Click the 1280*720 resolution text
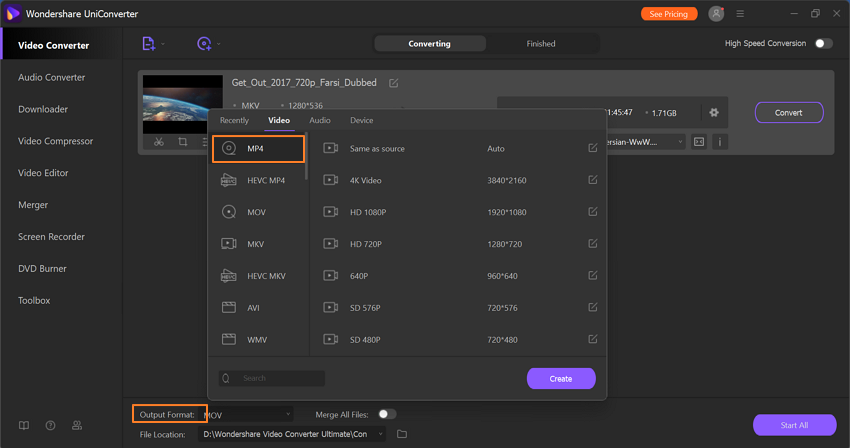 tap(505, 244)
